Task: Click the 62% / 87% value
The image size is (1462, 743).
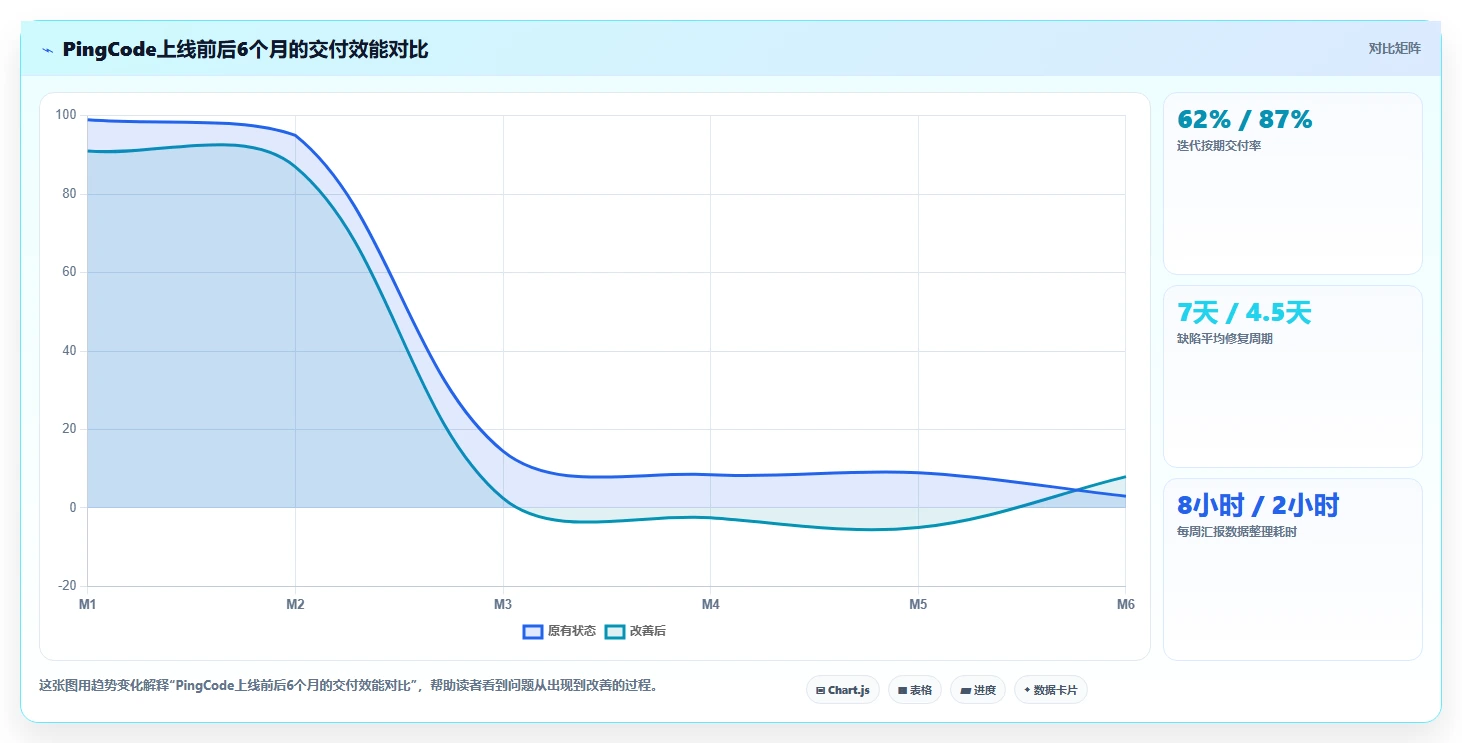Action: click(1244, 120)
